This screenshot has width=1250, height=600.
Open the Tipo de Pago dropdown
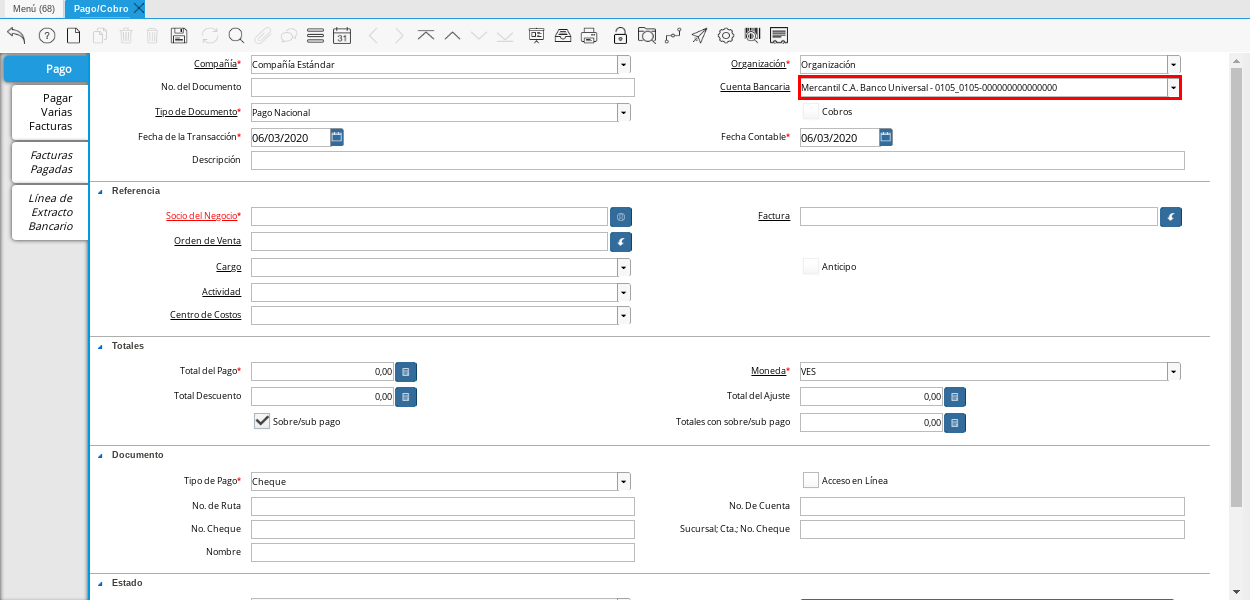click(623, 481)
